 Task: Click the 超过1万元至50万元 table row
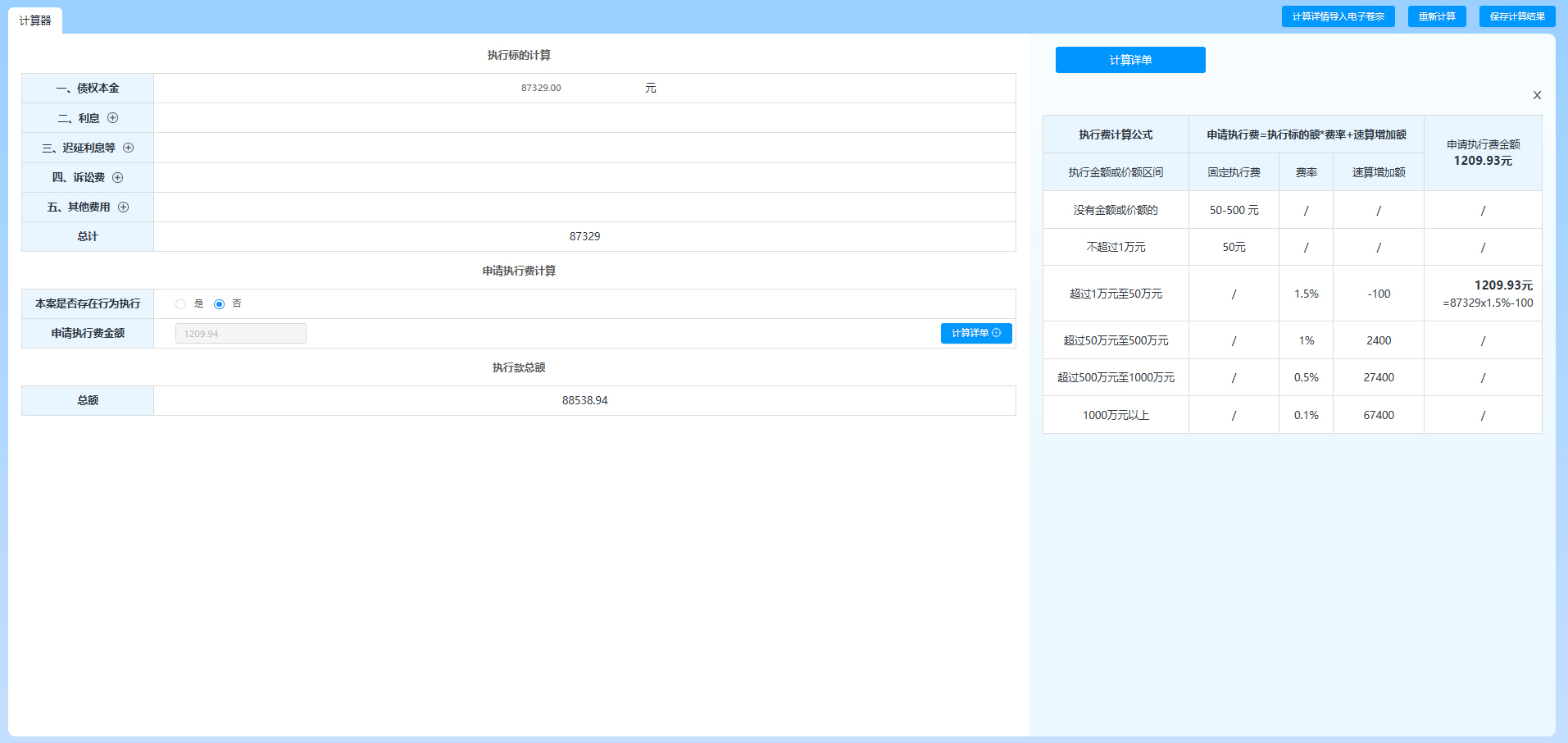click(x=1292, y=294)
